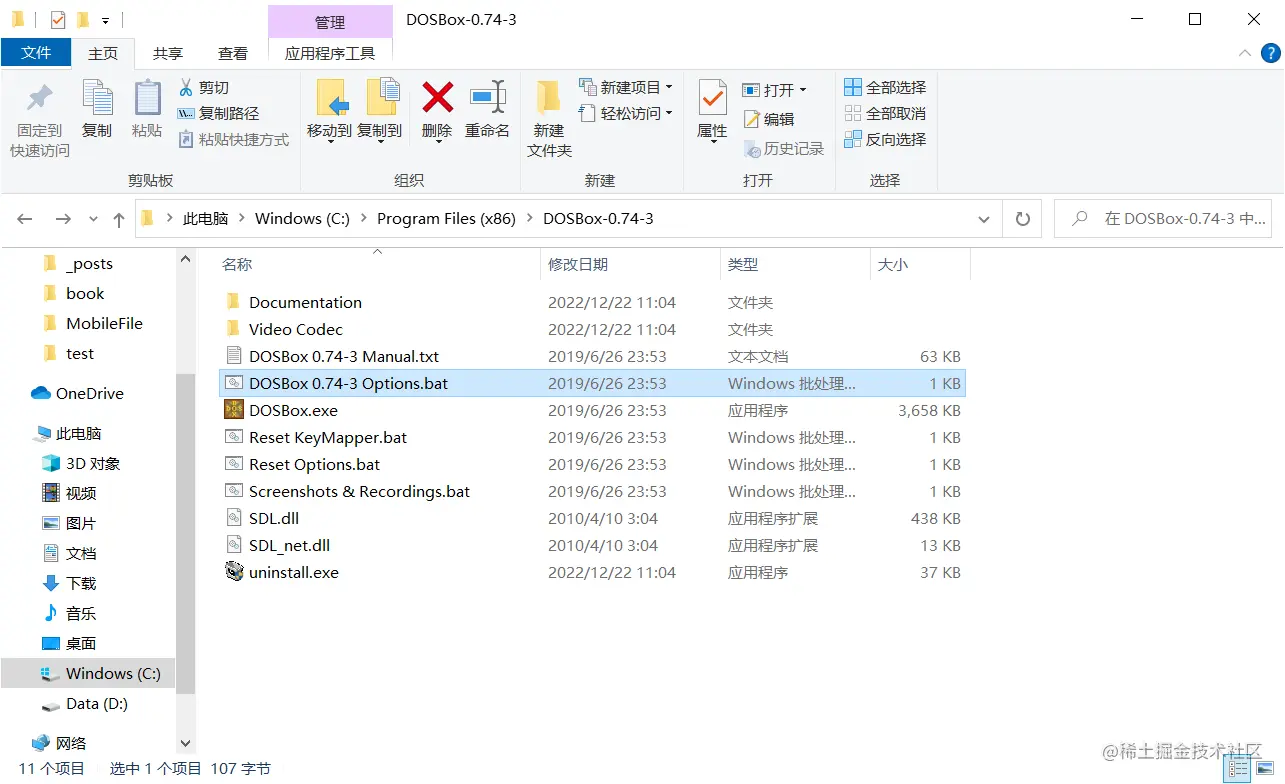
Task: Click the navigation pane scrollbar down arrow
Action: coord(185,743)
